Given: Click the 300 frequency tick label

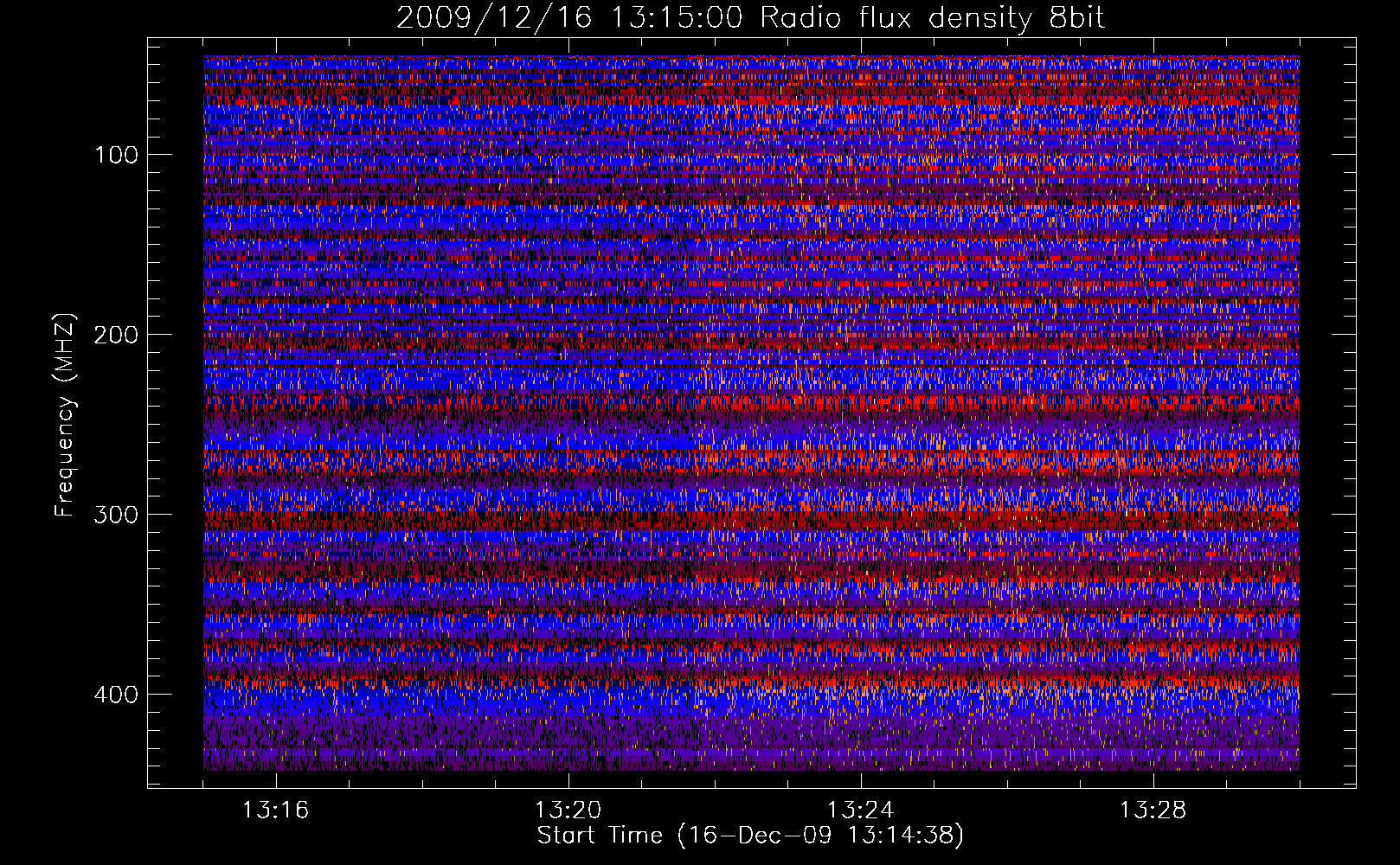Looking at the screenshot, I should [x=116, y=515].
